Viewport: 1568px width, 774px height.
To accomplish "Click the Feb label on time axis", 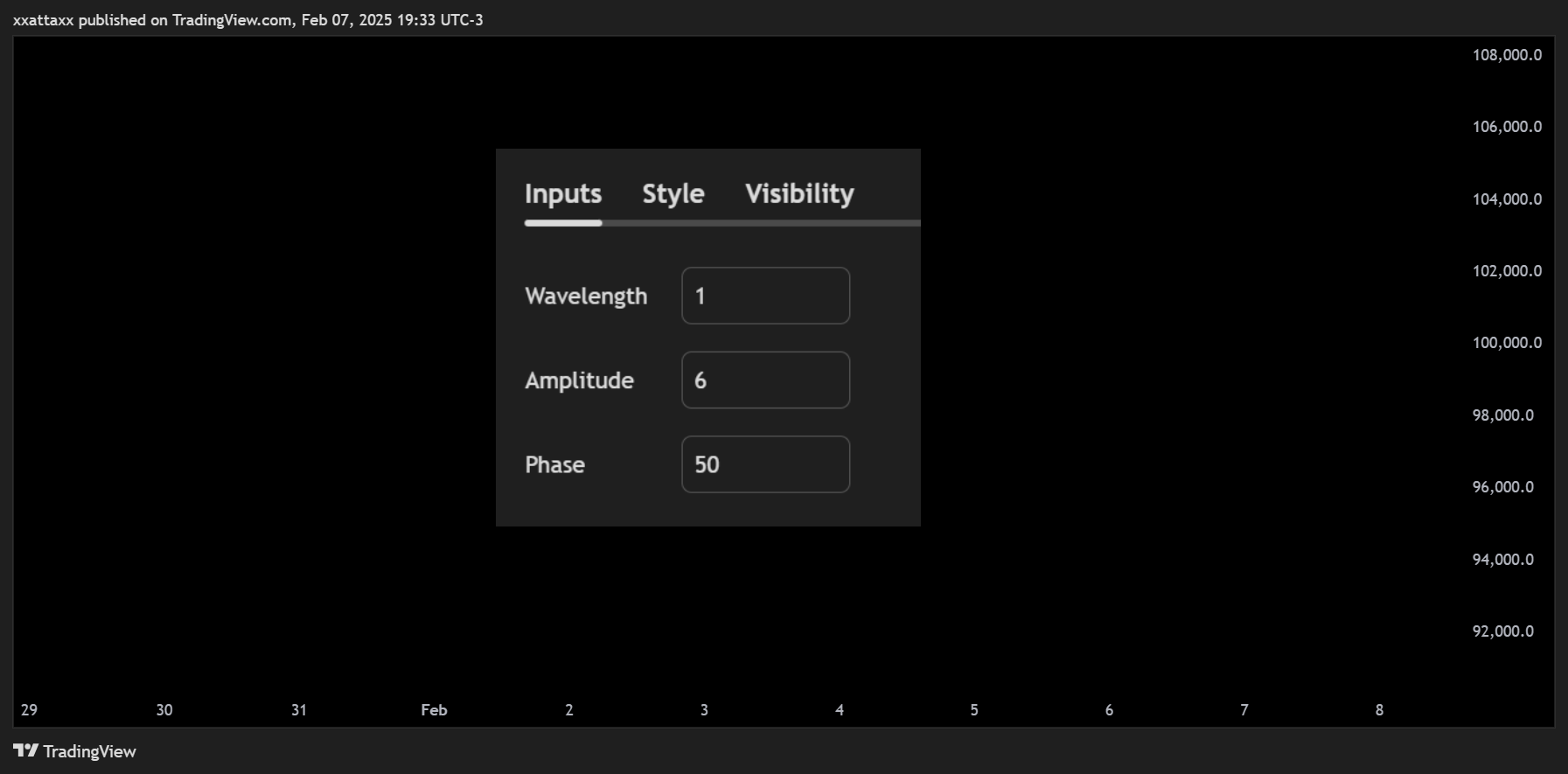I will (x=434, y=710).
